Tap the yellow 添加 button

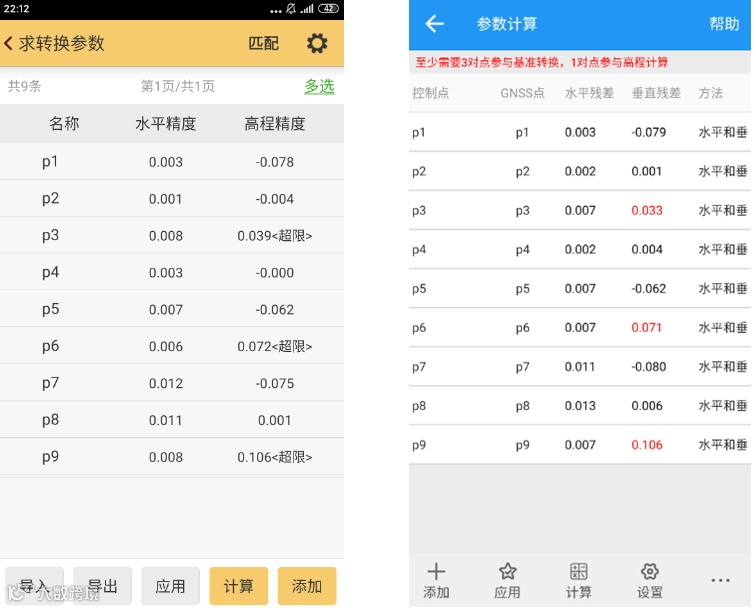pyautogui.click(x=307, y=586)
